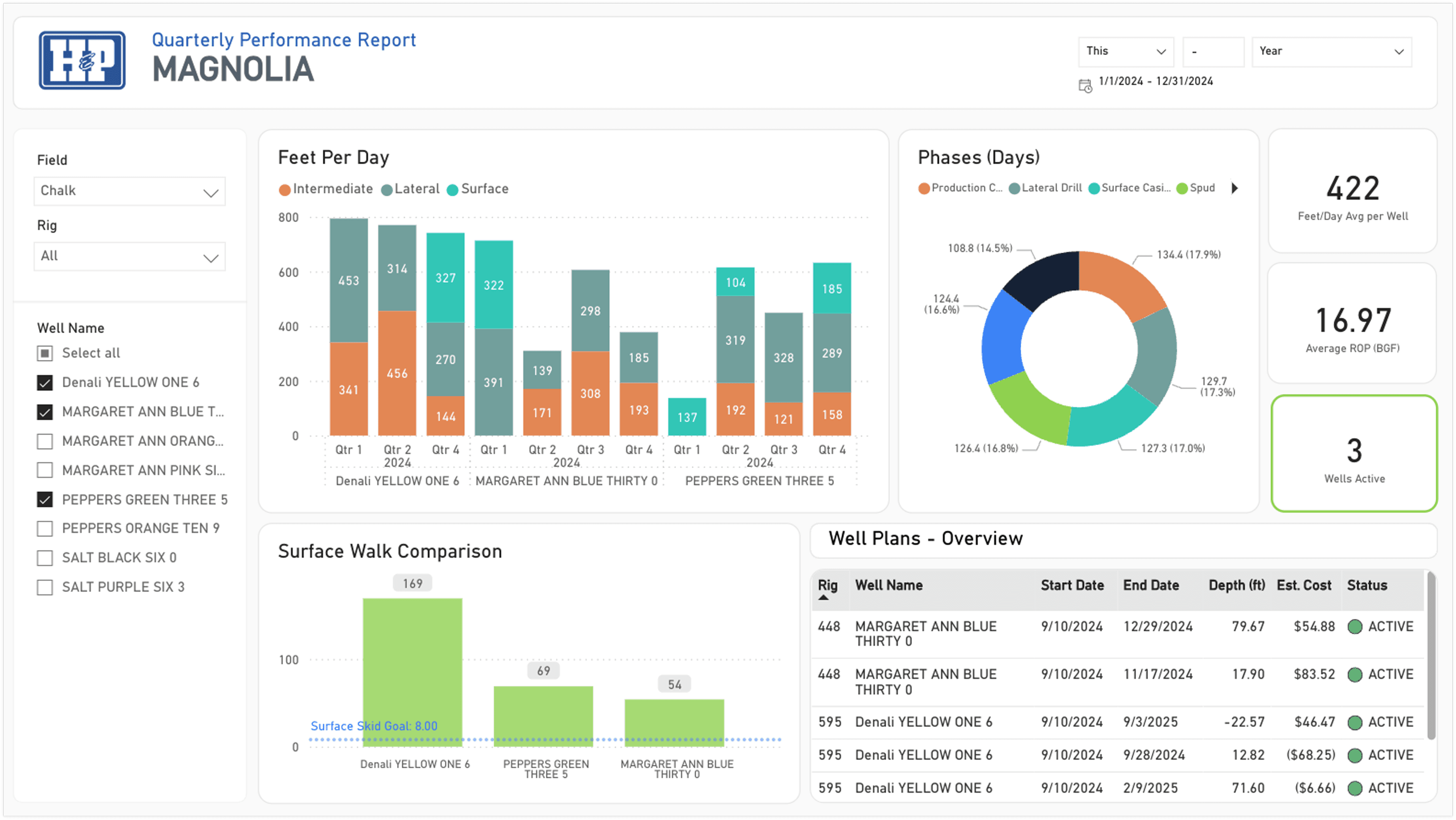The height and width of the screenshot is (820, 1456).
Task: Check the SALT BLACK SIX 0 checkbox
Action: pyautogui.click(x=44, y=558)
